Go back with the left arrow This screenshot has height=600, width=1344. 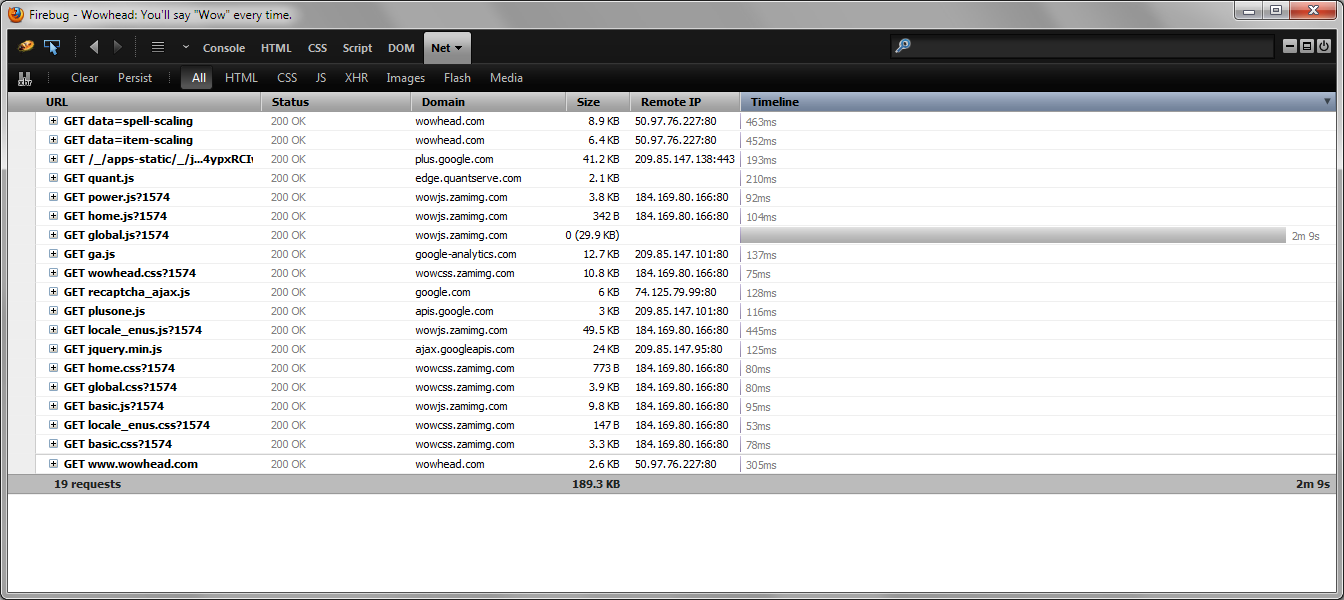coord(94,47)
